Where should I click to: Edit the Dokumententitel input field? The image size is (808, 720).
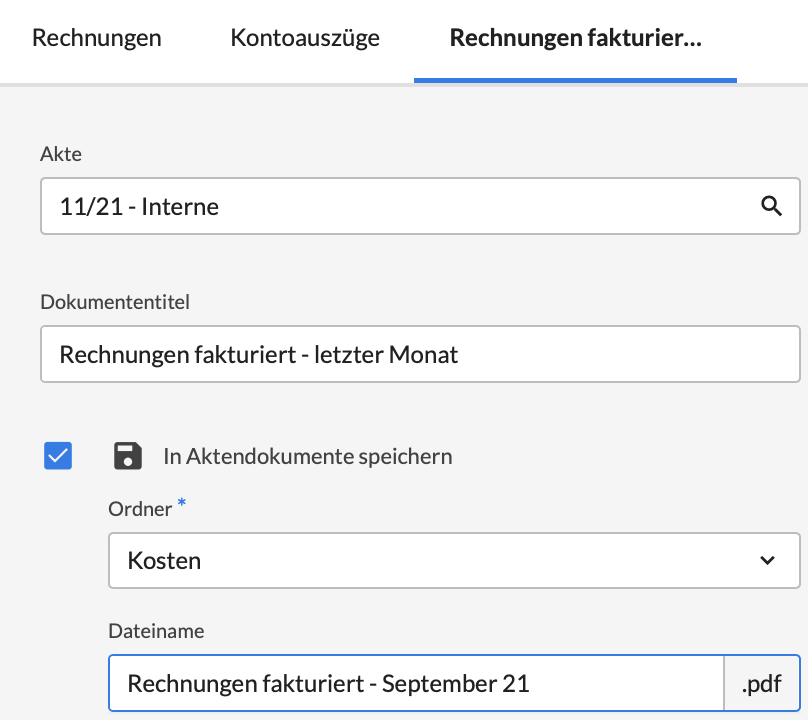click(x=420, y=354)
